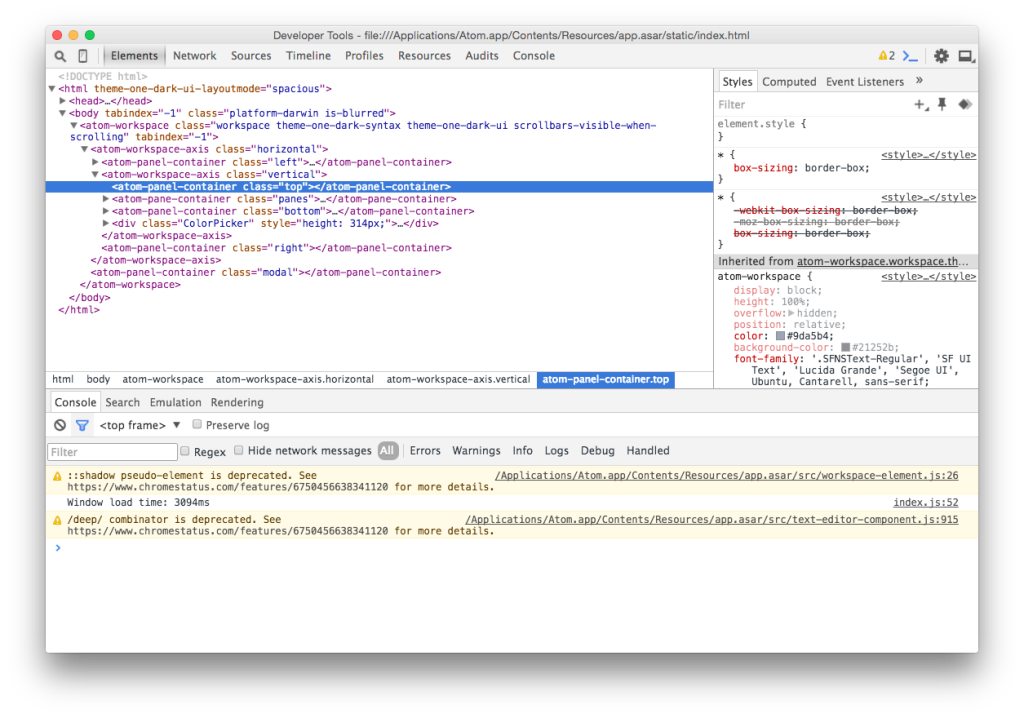Image resolution: width=1024 pixels, height=718 pixels.
Task: Filter console by Errors
Action: click(425, 451)
